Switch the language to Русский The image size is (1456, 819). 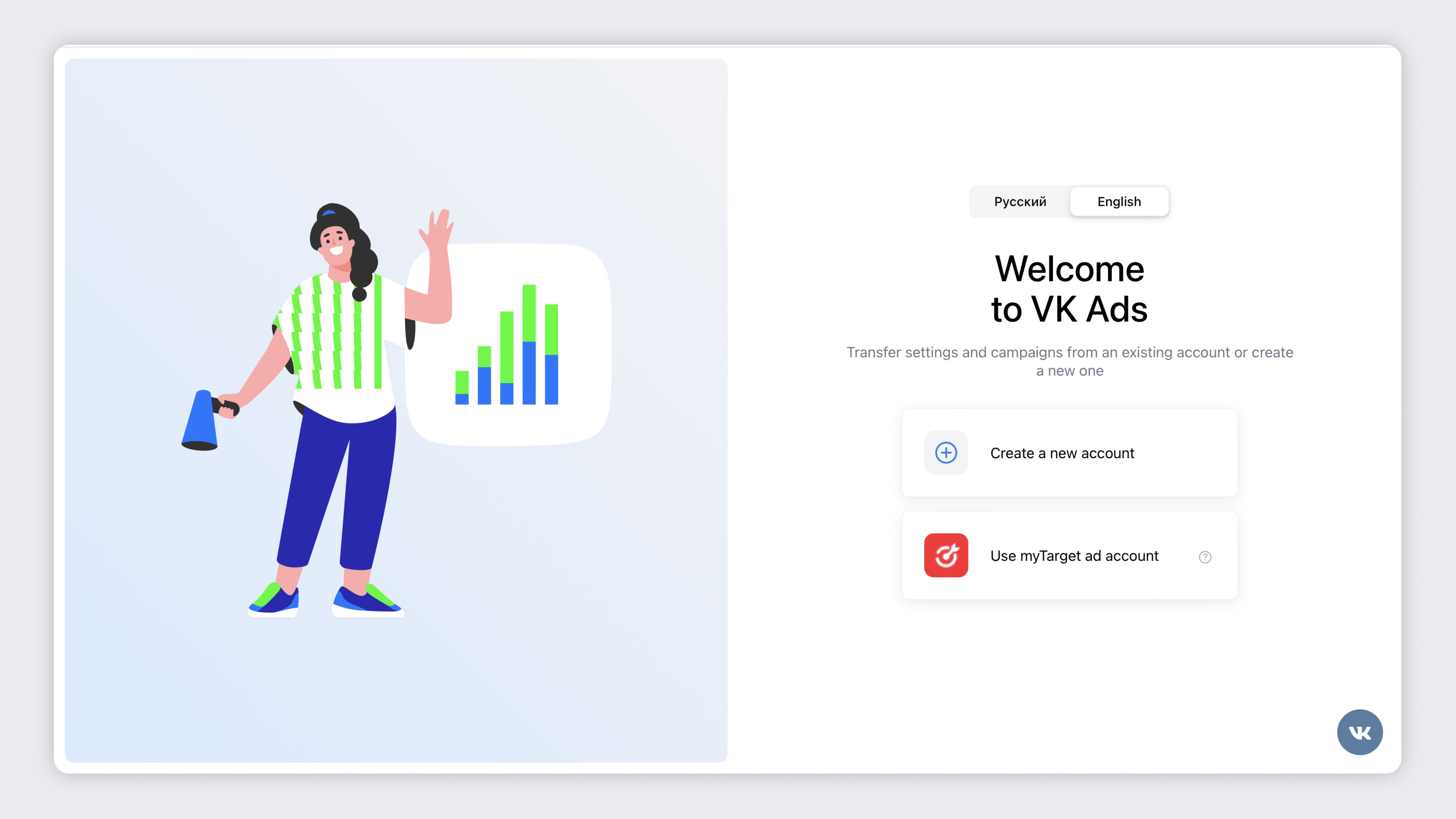pyautogui.click(x=1020, y=202)
